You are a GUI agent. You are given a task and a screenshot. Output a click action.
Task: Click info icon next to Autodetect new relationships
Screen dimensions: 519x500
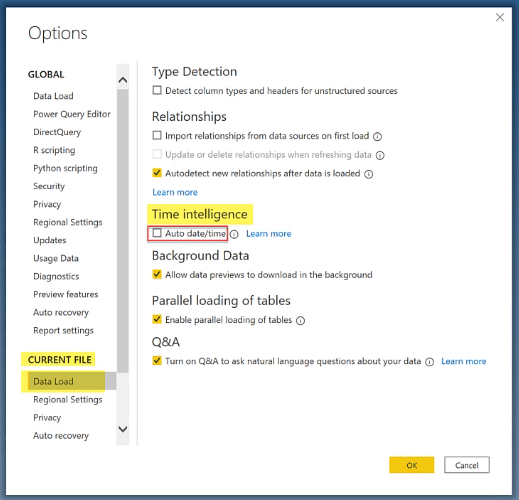coord(368,174)
